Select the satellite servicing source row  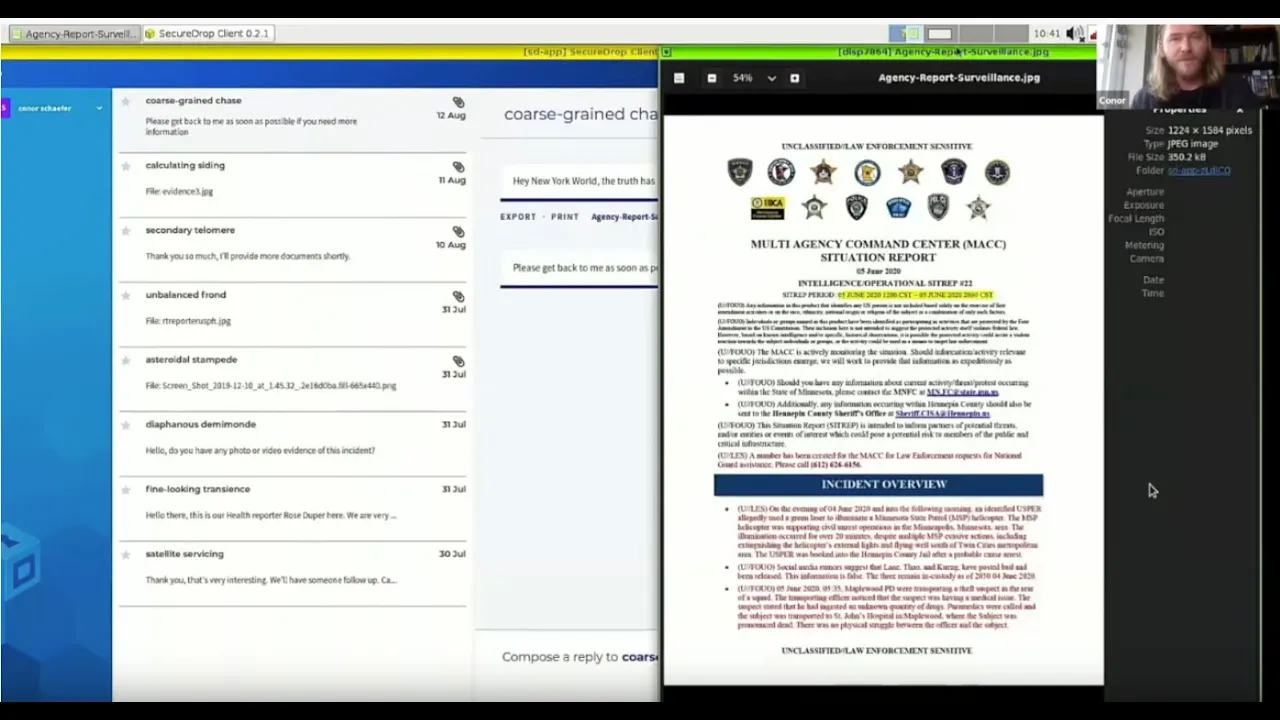(x=293, y=572)
